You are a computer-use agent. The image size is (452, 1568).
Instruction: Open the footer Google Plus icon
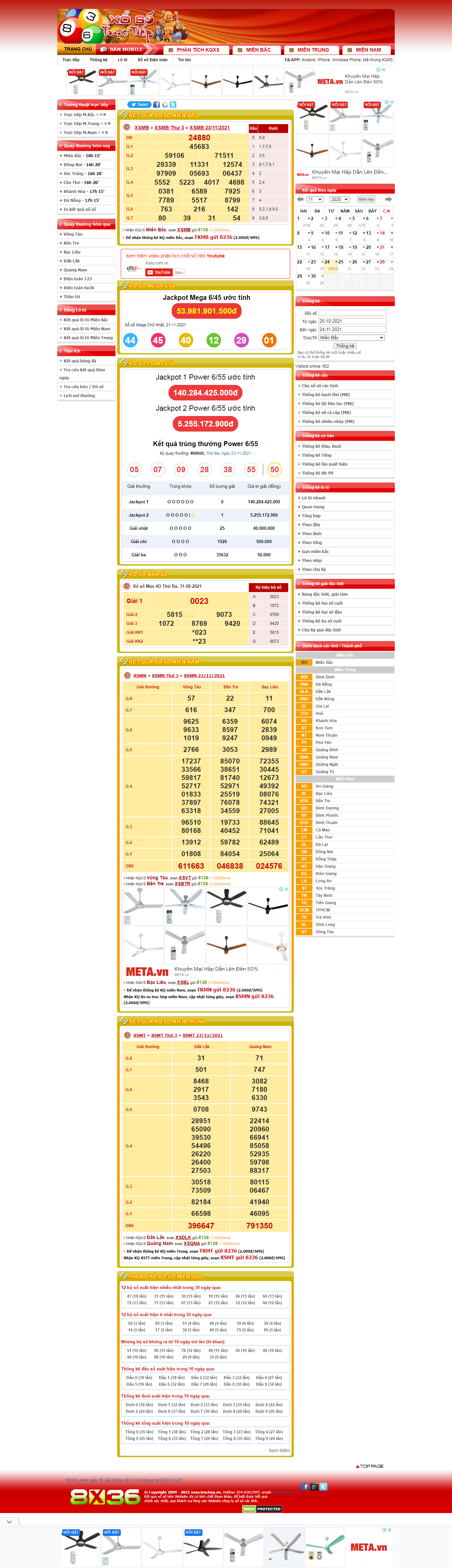pos(315,1487)
